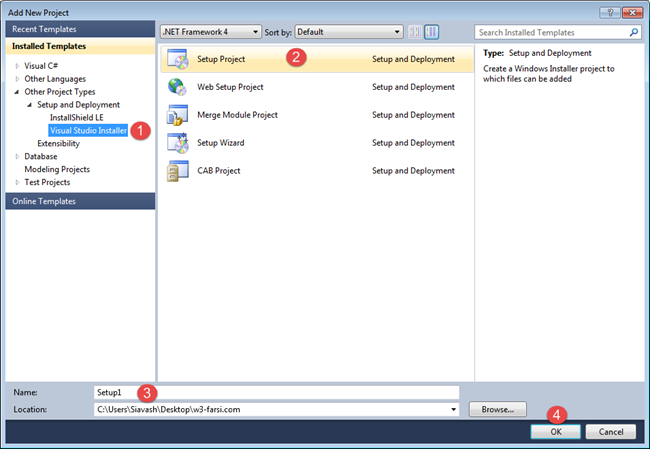Click the Setup Wizard icon

[x=177, y=143]
